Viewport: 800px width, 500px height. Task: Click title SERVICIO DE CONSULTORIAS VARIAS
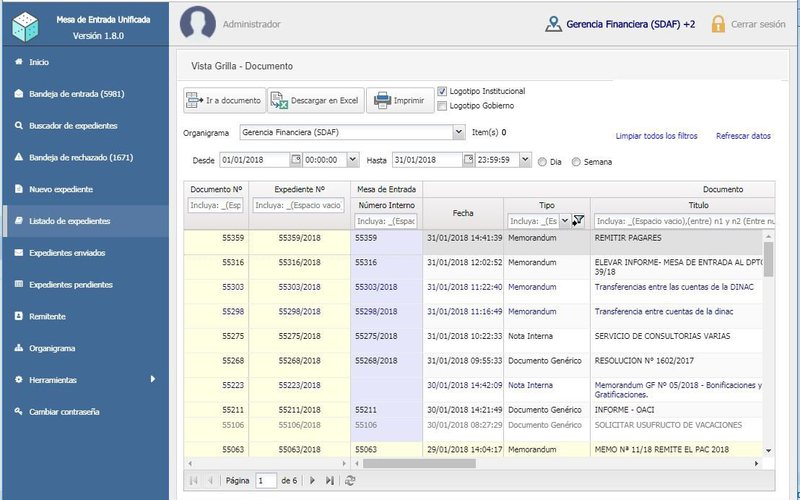click(x=662, y=336)
